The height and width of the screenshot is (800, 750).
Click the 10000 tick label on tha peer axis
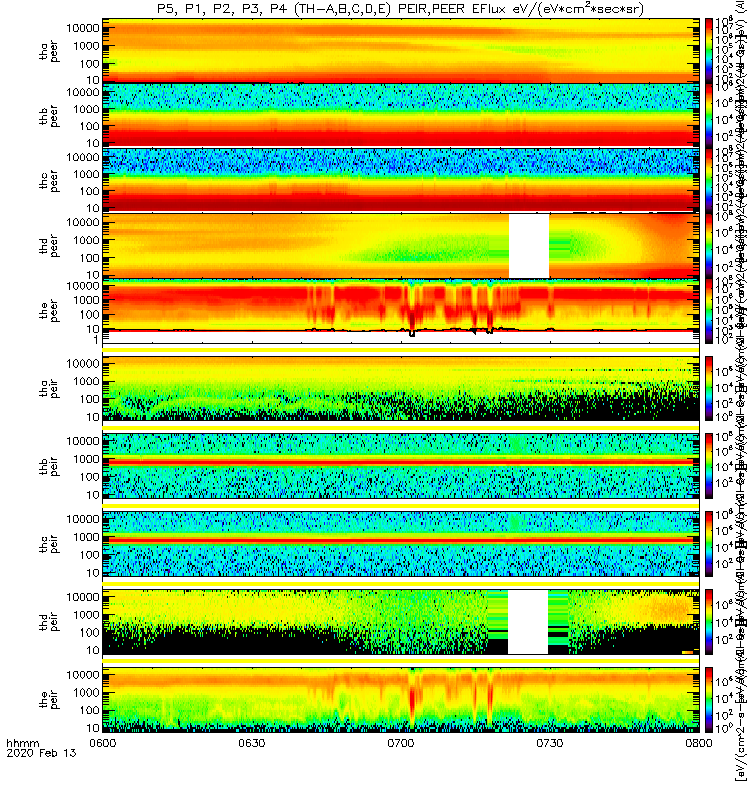(83, 28)
